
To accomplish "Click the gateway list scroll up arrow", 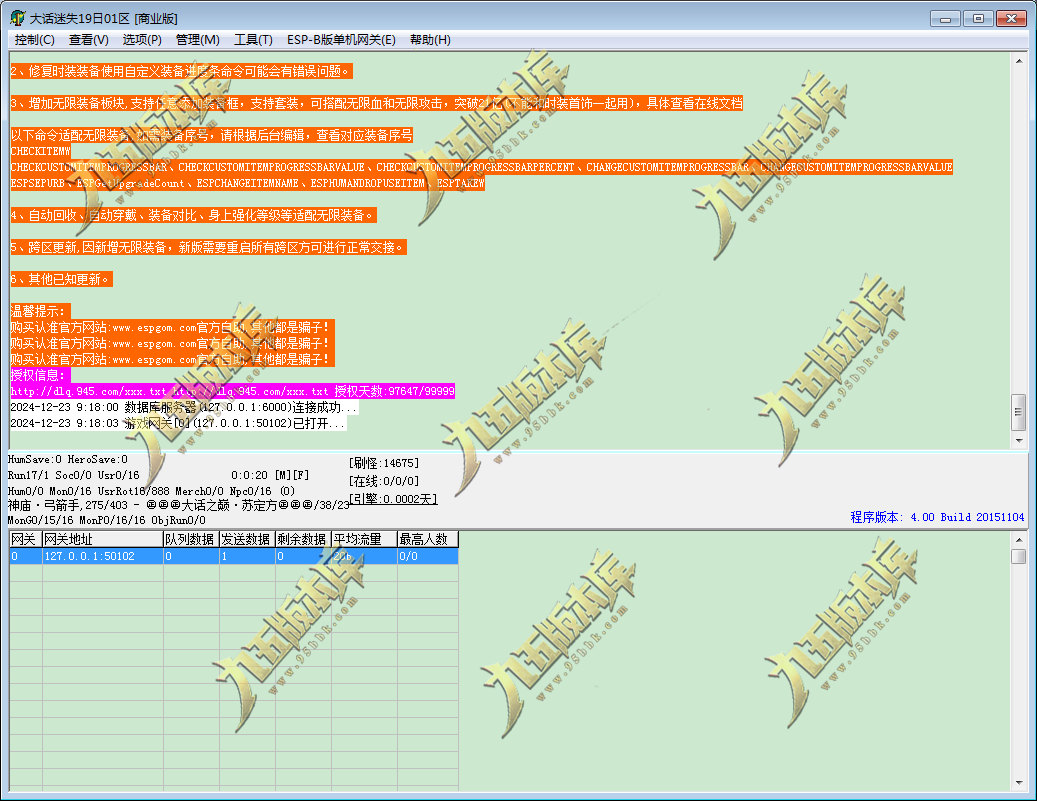I will 1019,540.
